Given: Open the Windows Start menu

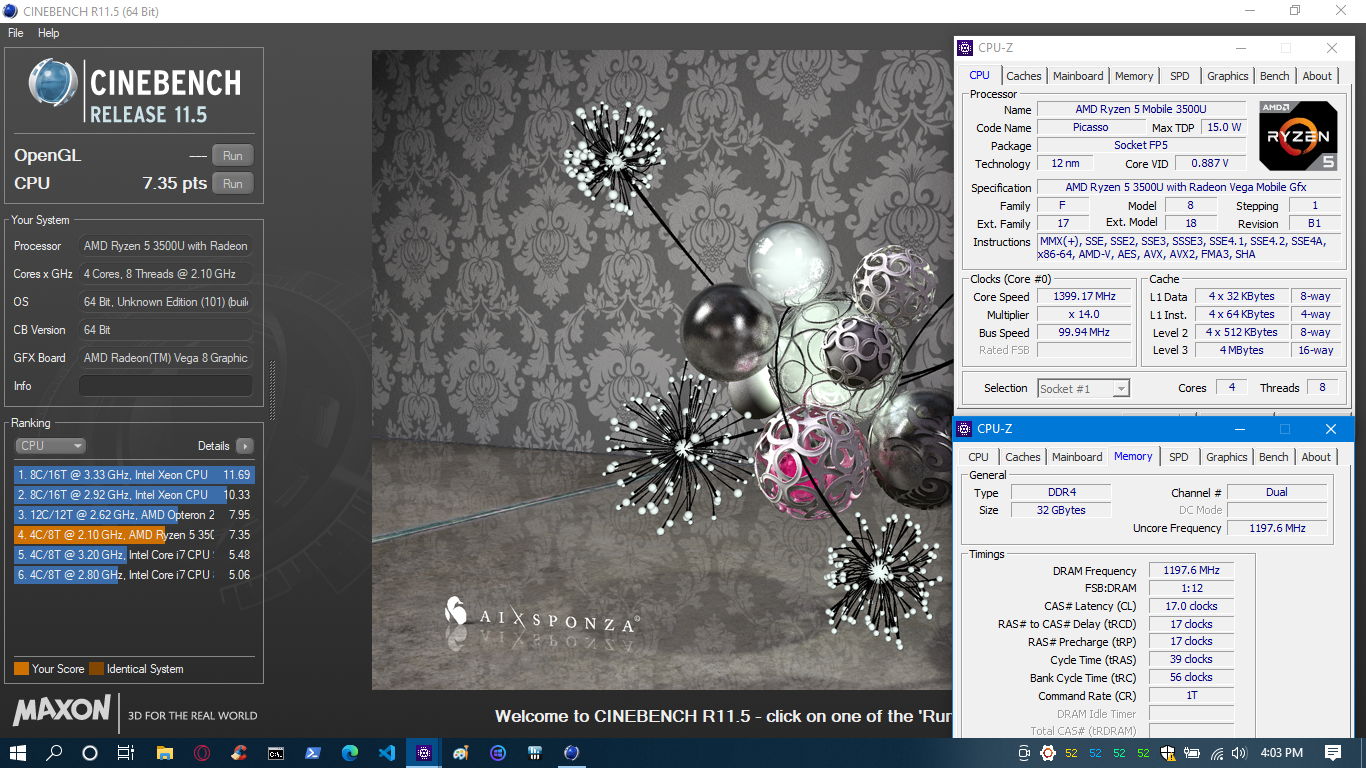Looking at the screenshot, I should click(x=18, y=753).
